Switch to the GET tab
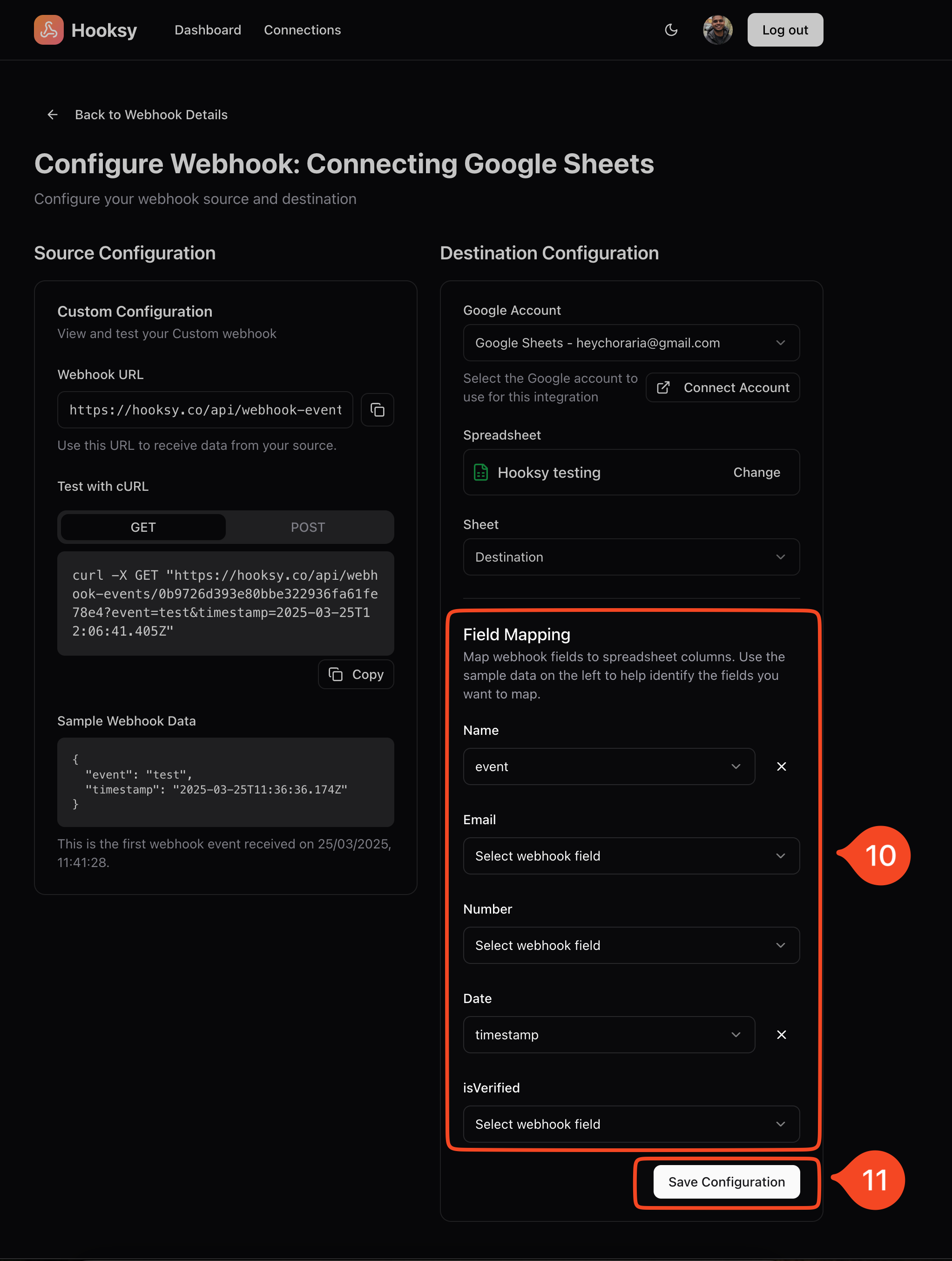 click(143, 527)
